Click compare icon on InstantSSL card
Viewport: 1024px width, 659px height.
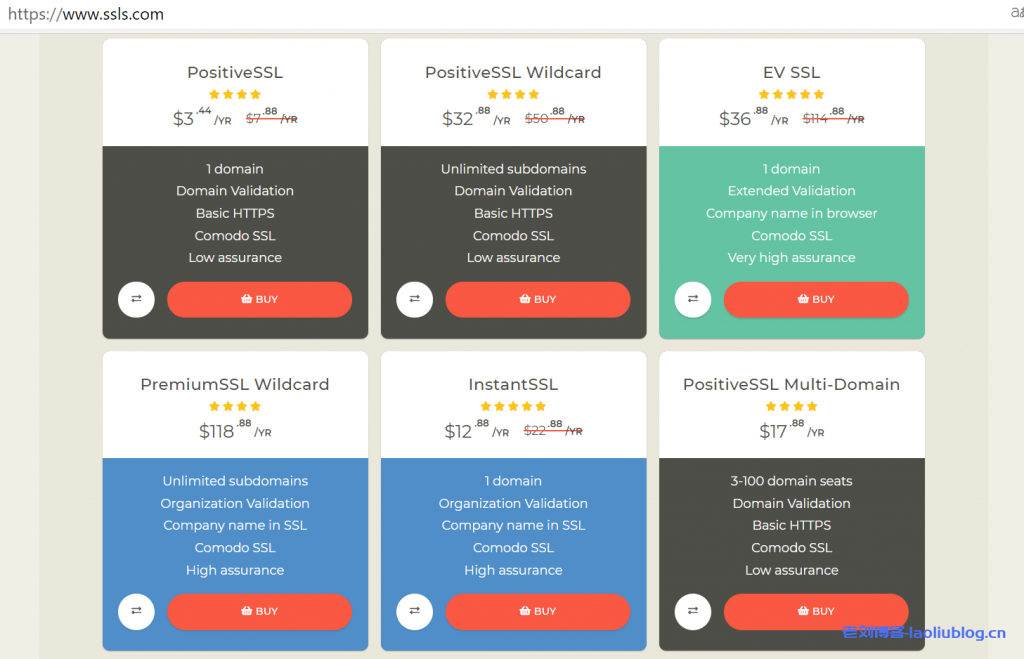coord(414,611)
